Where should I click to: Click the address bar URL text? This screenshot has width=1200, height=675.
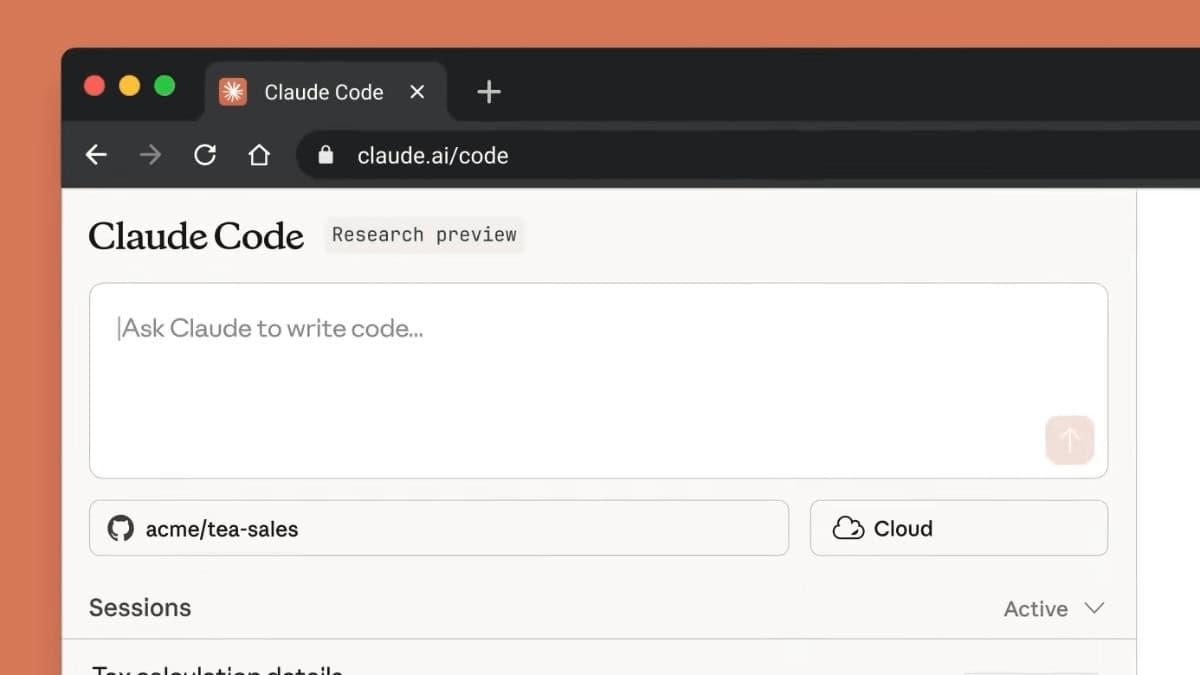click(x=432, y=155)
